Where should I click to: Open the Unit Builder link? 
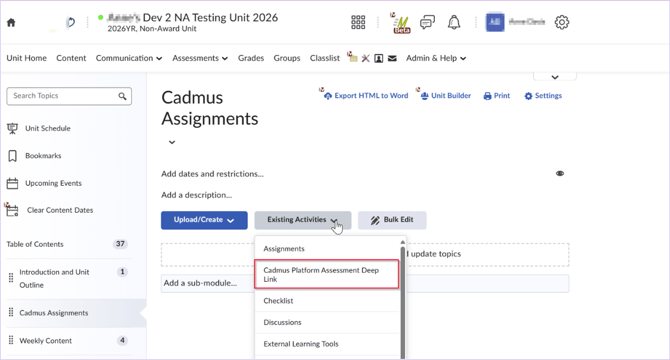pos(446,96)
